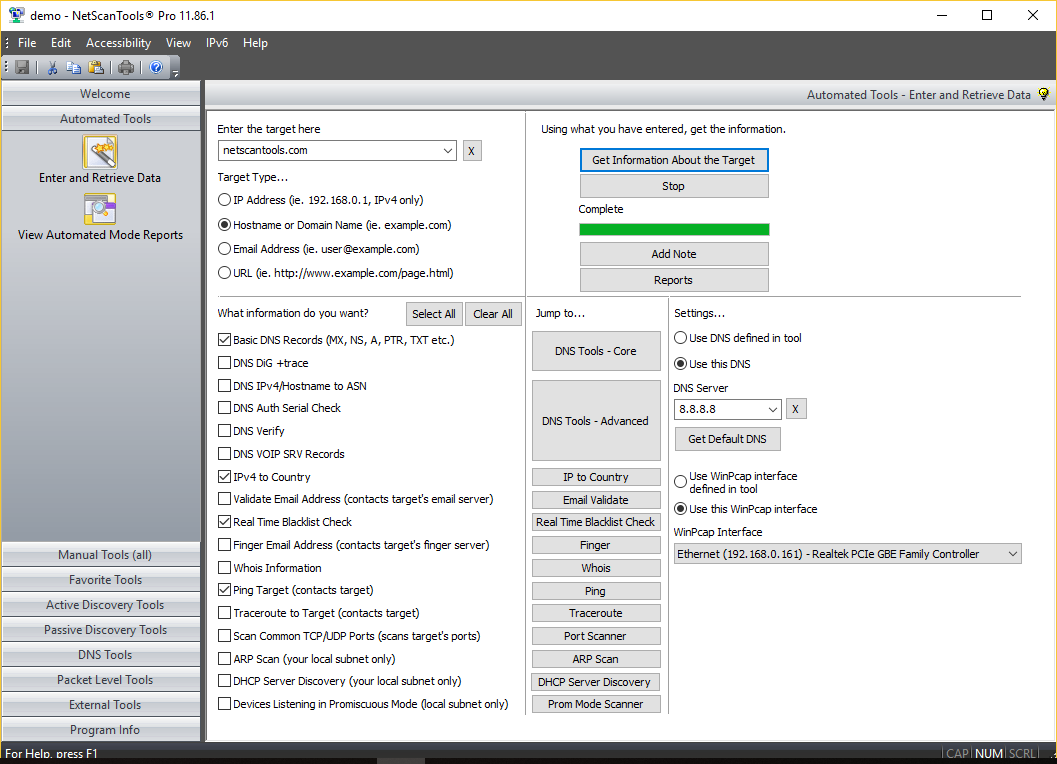Uncheck IPv4 to Country checkbox
The image size is (1057, 764).
coord(224,477)
